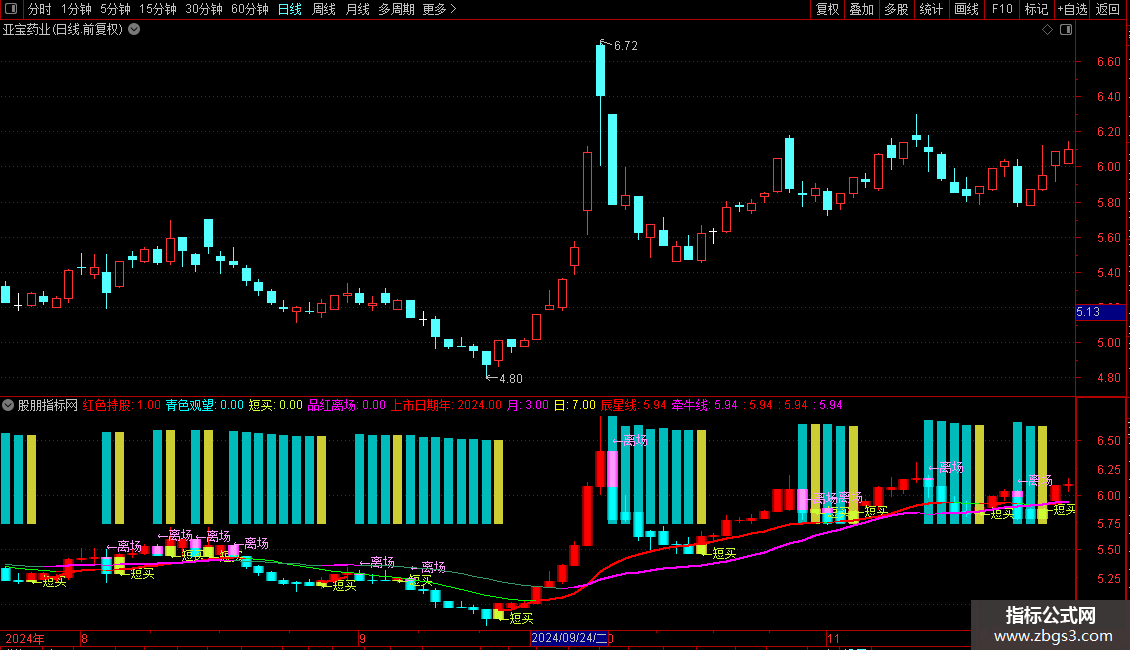Click the right panel toggle icon
This screenshot has width=1130, height=650.
1066,30
